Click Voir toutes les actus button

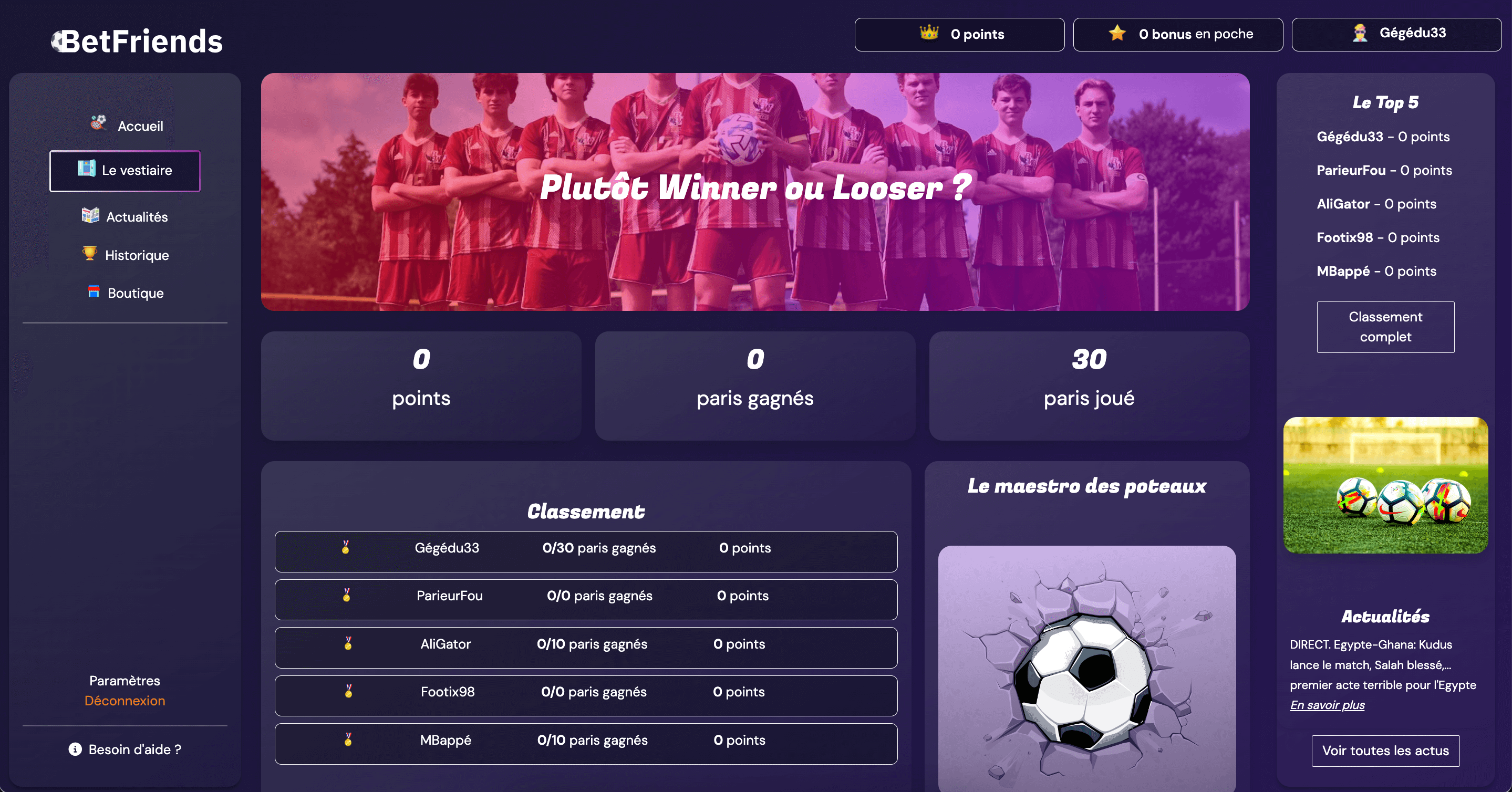[1385, 751]
